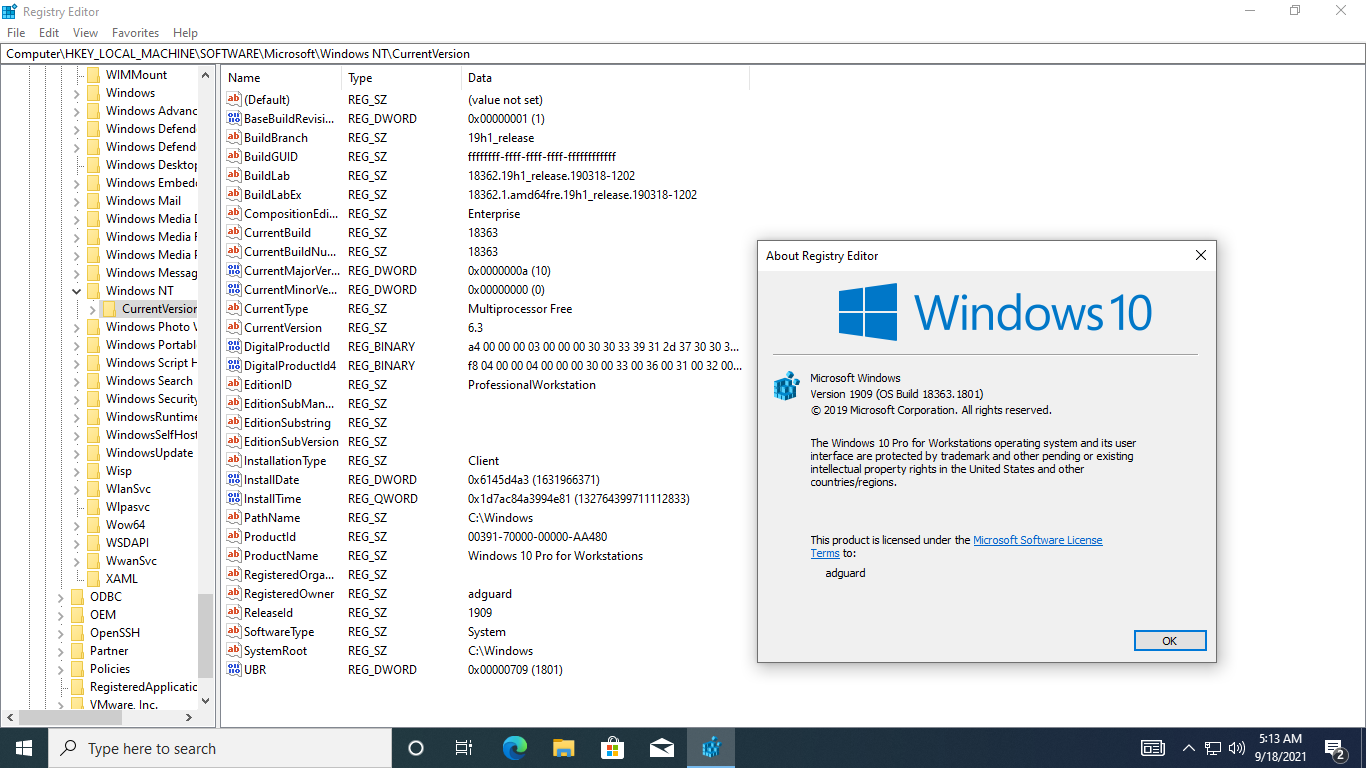Click the CurrentMajorVersion DWORD icon

[x=234, y=270]
